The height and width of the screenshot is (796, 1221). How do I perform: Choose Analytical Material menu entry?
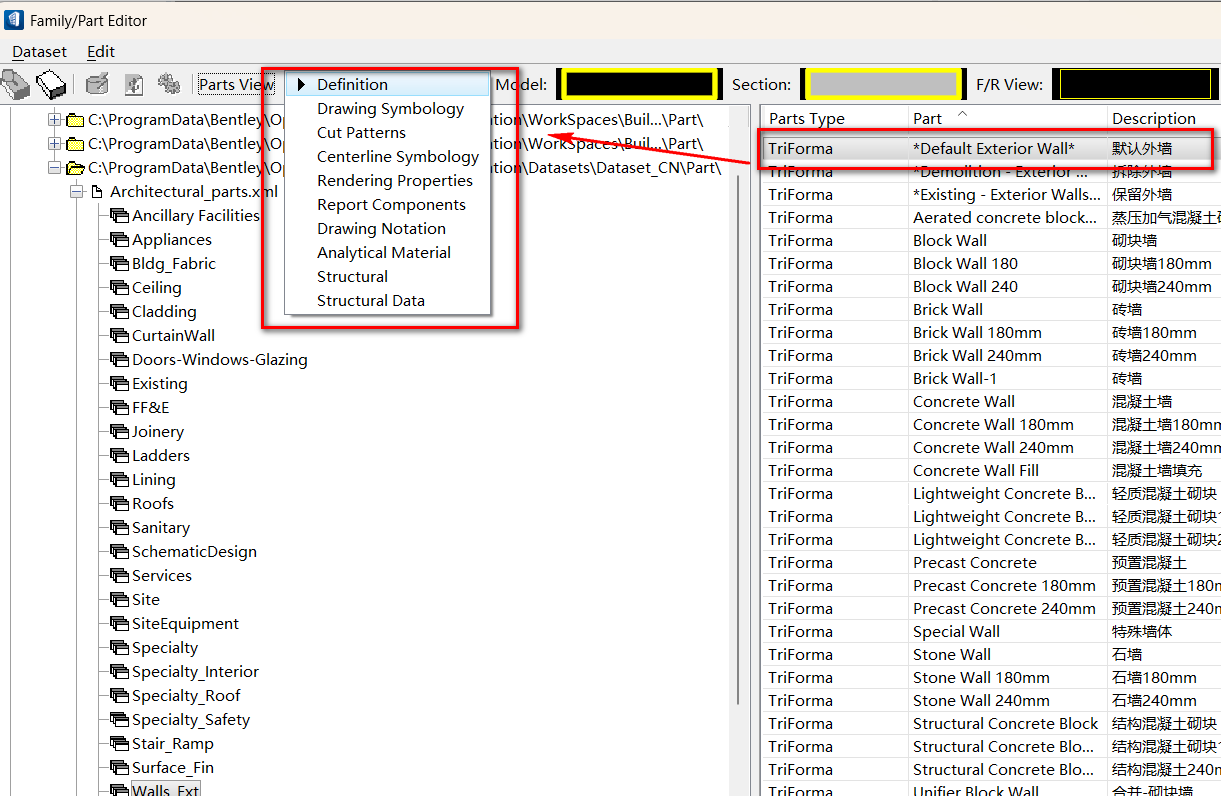[388, 252]
